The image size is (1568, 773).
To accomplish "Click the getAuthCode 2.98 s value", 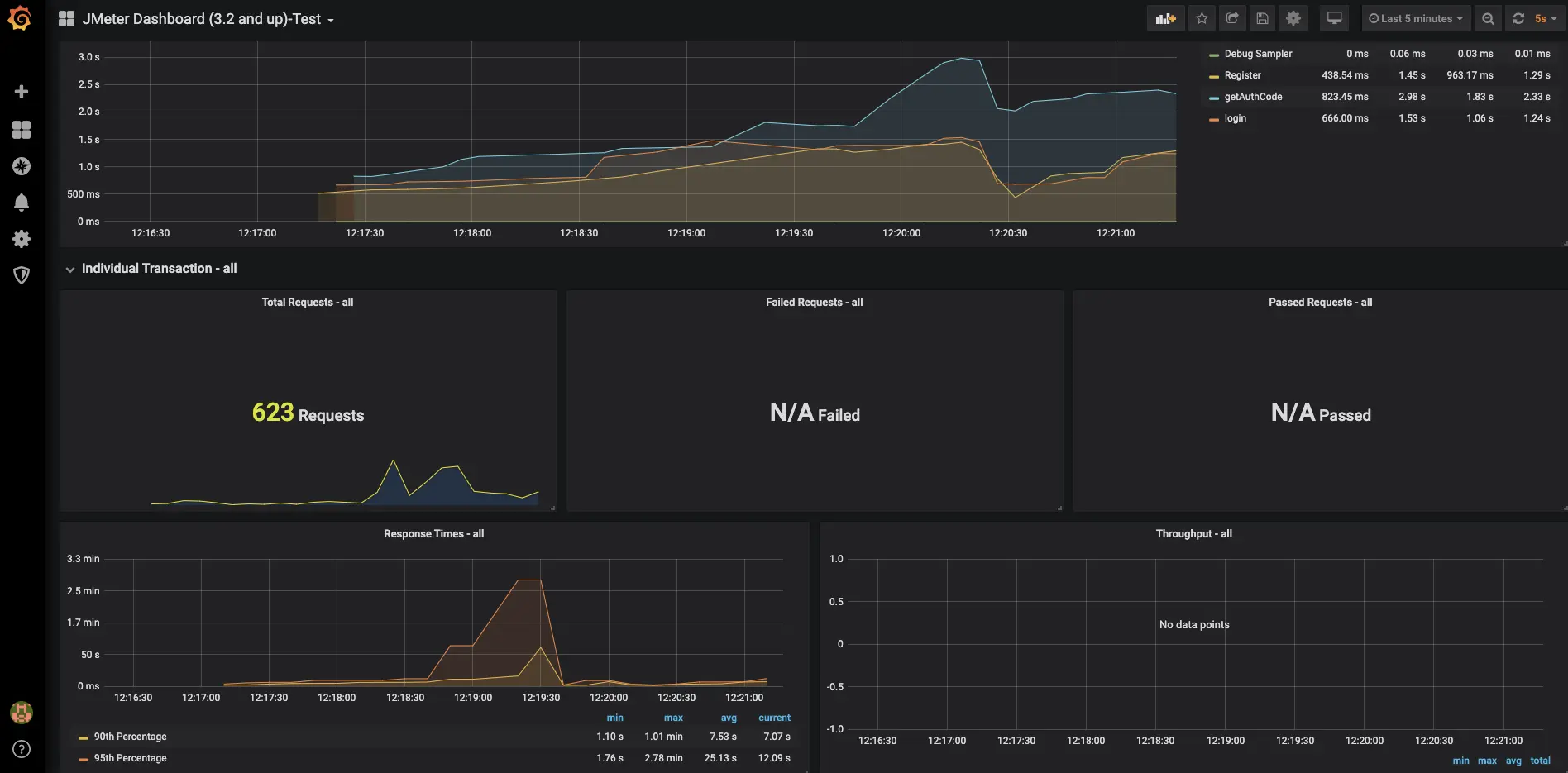I will [1412, 97].
